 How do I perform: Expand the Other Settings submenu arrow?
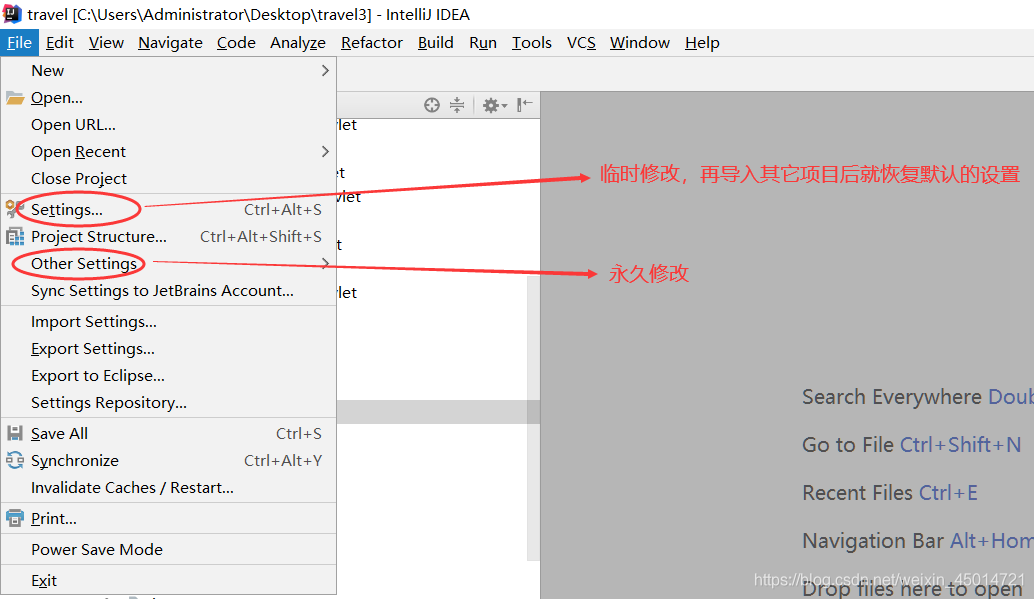click(x=325, y=263)
